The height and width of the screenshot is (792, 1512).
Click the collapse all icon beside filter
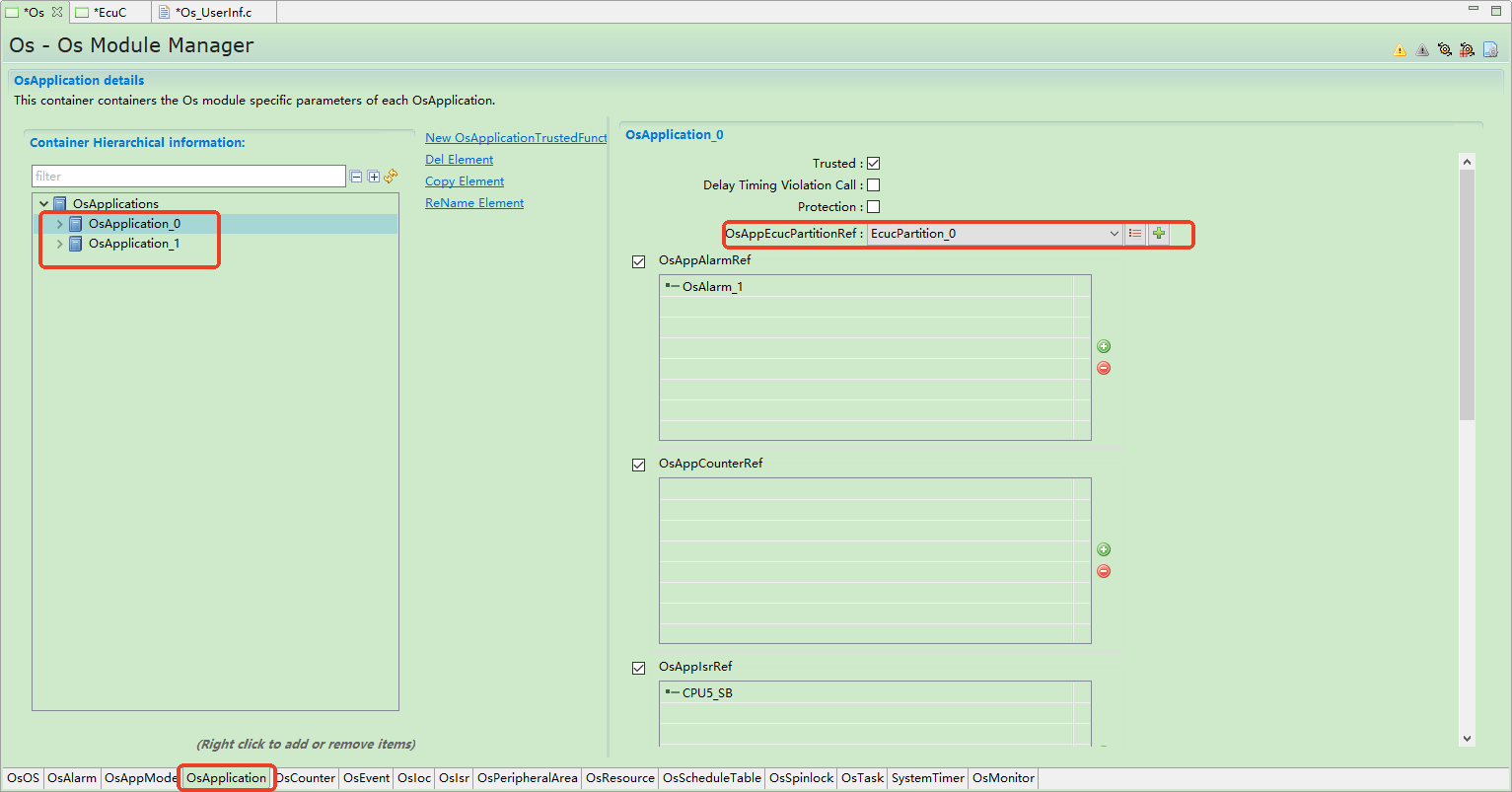click(356, 177)
